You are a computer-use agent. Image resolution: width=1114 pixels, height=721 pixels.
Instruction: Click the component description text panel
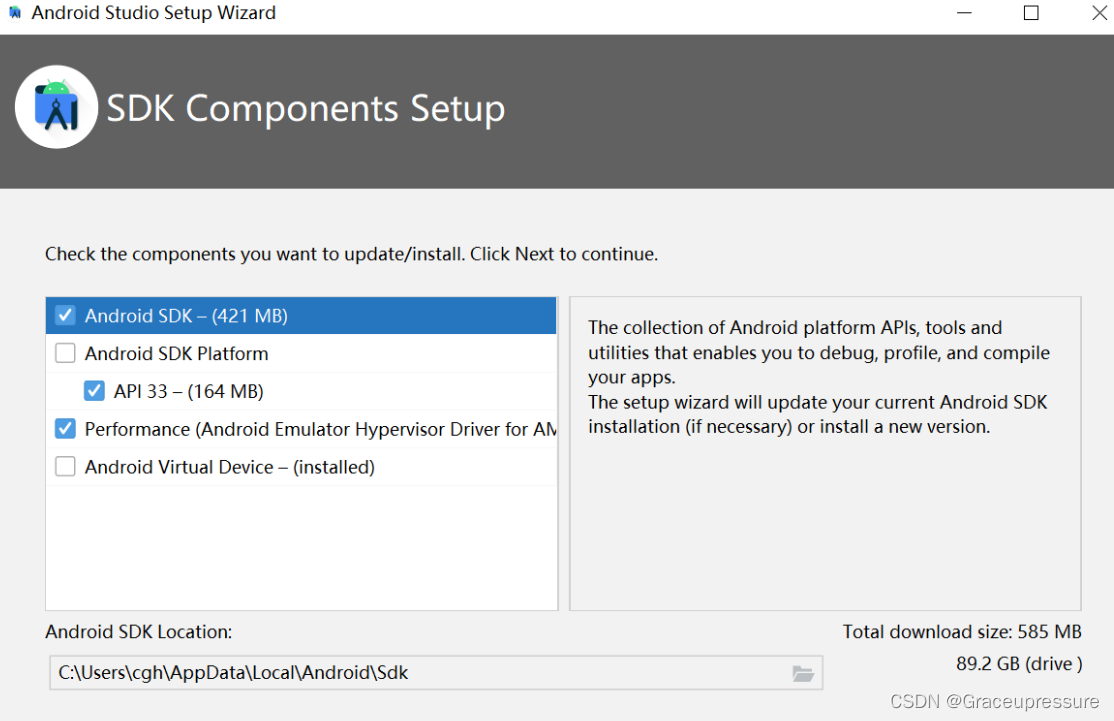click(x=826, y=453)
